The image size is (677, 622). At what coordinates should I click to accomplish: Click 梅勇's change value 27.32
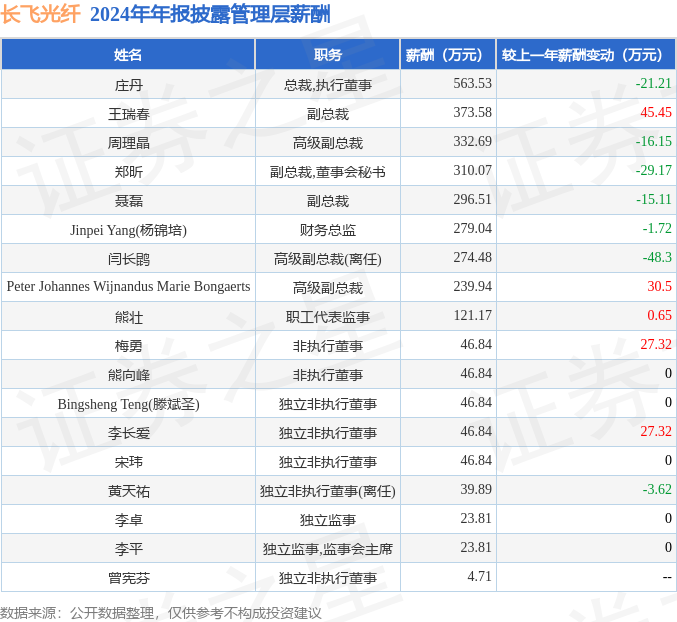(656, 344)
